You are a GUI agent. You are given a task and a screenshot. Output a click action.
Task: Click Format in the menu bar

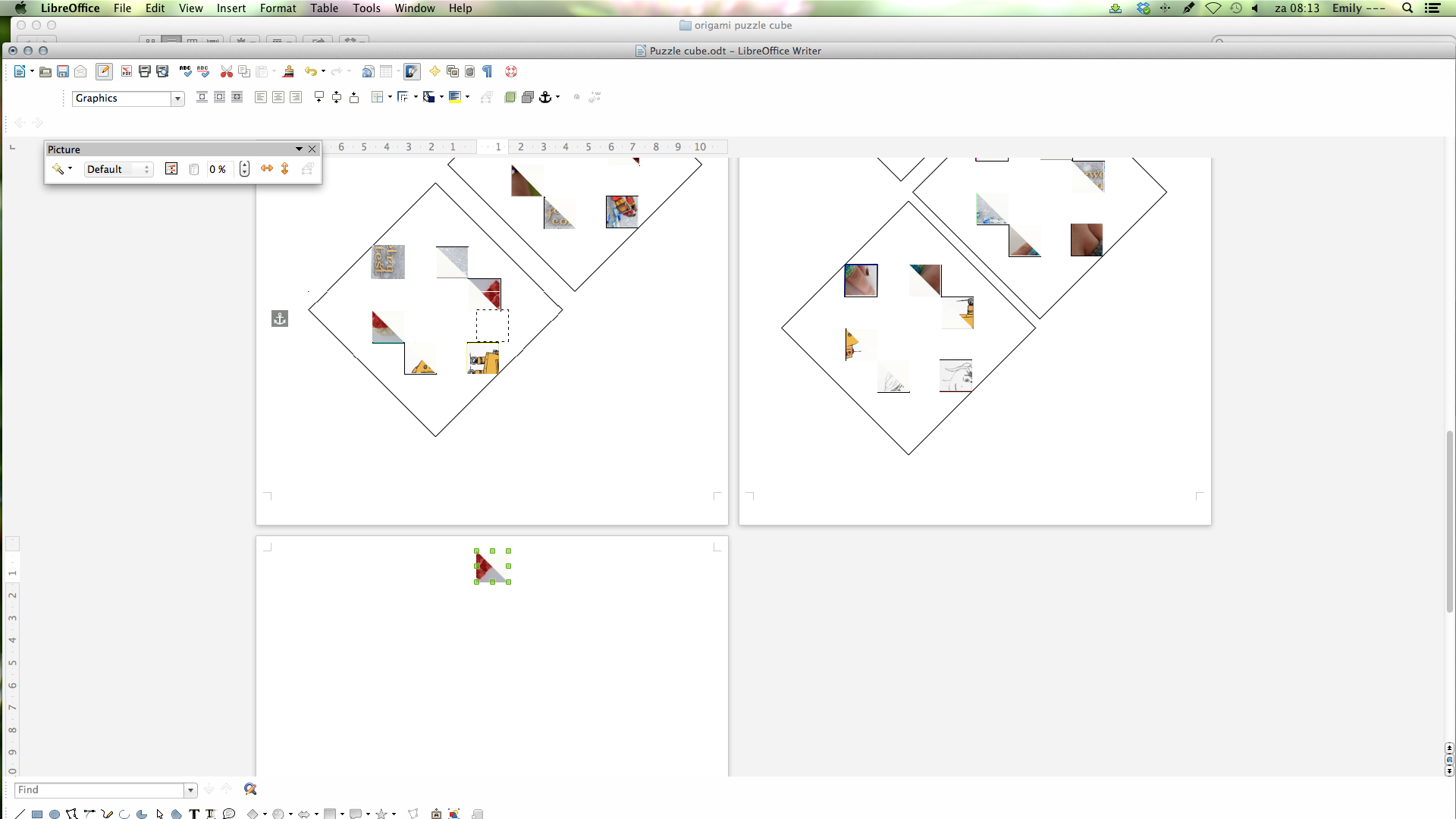click(x=278, y=8)
